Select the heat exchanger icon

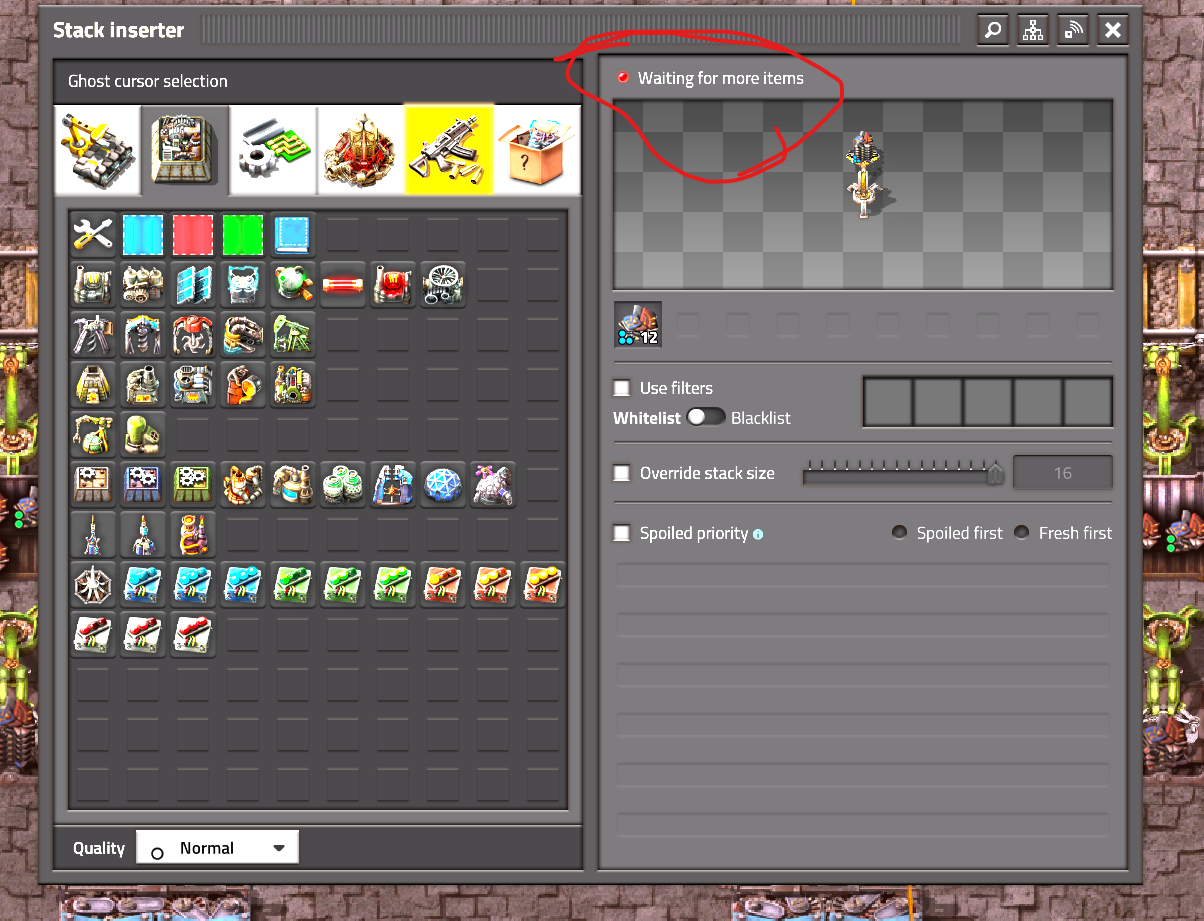tap(395, 285)
